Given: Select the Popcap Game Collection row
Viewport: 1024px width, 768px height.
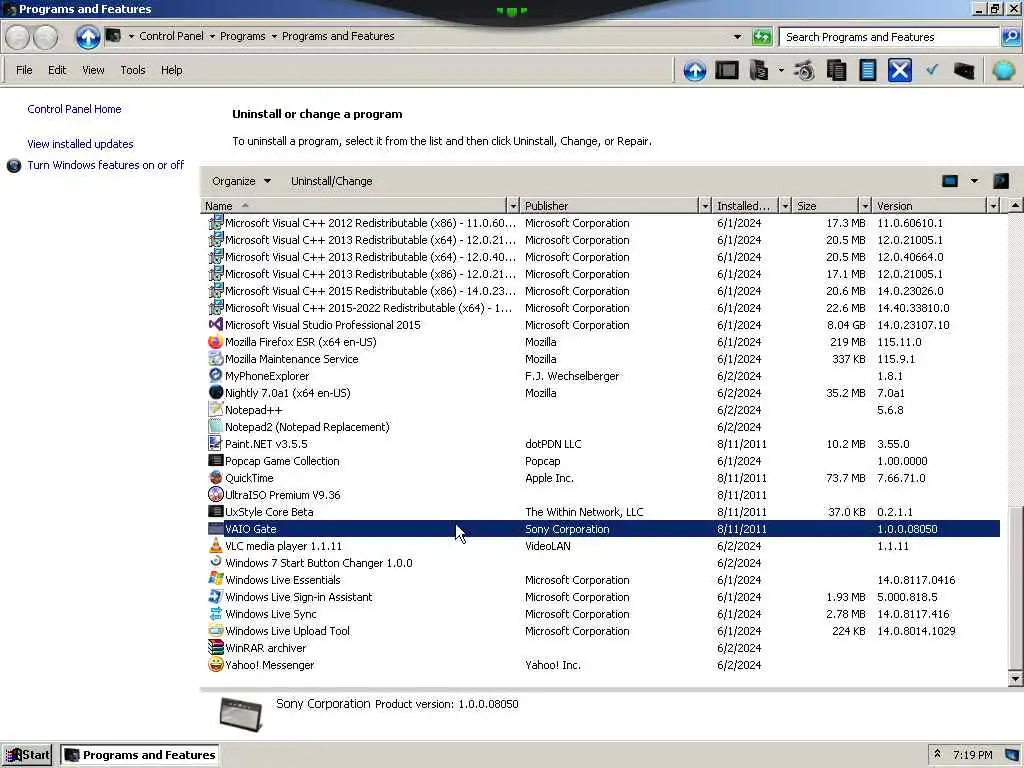Looking at the screenshot, I should tap(603, 460).
